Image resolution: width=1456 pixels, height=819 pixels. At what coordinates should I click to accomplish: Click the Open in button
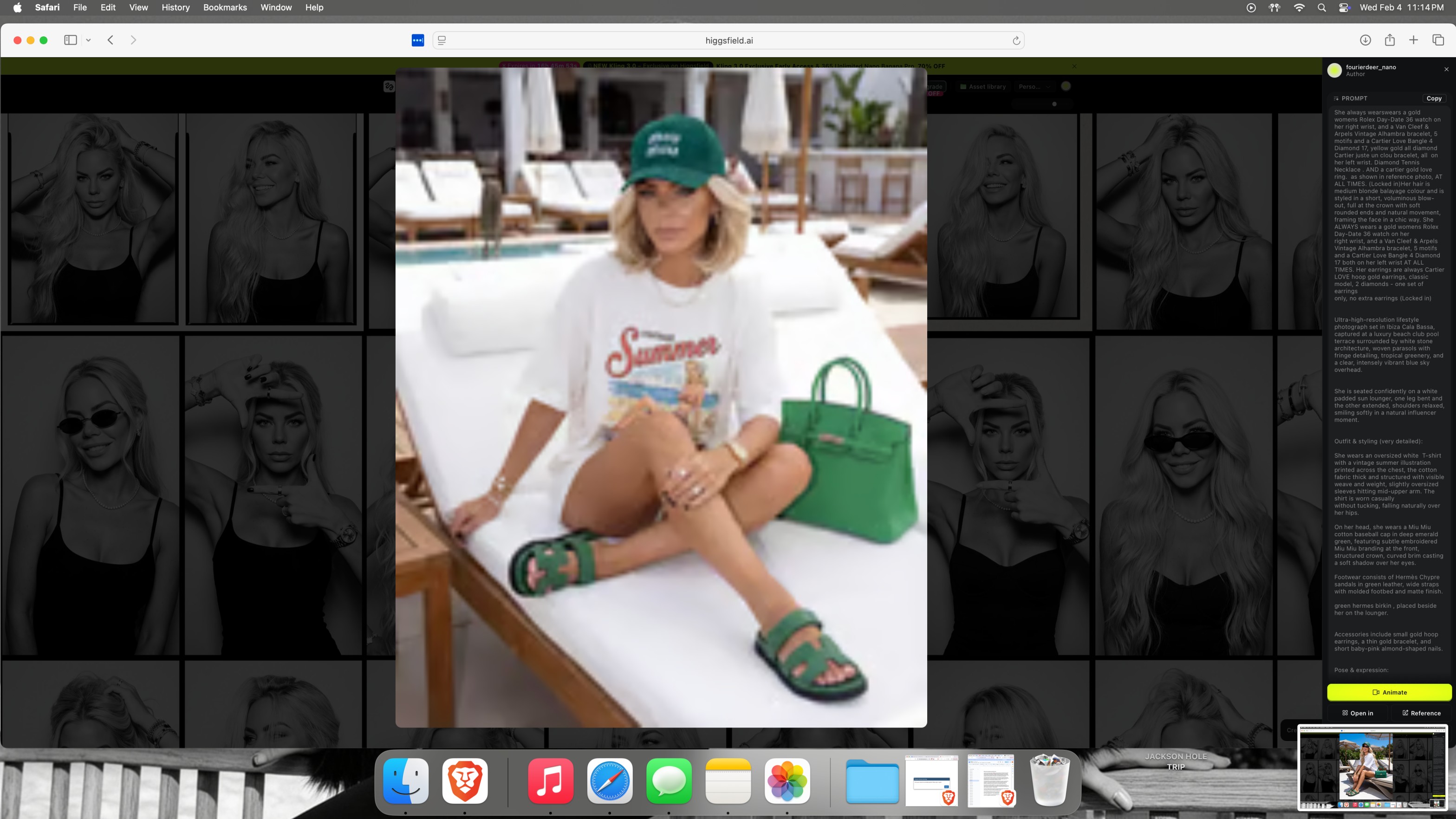1357,713
